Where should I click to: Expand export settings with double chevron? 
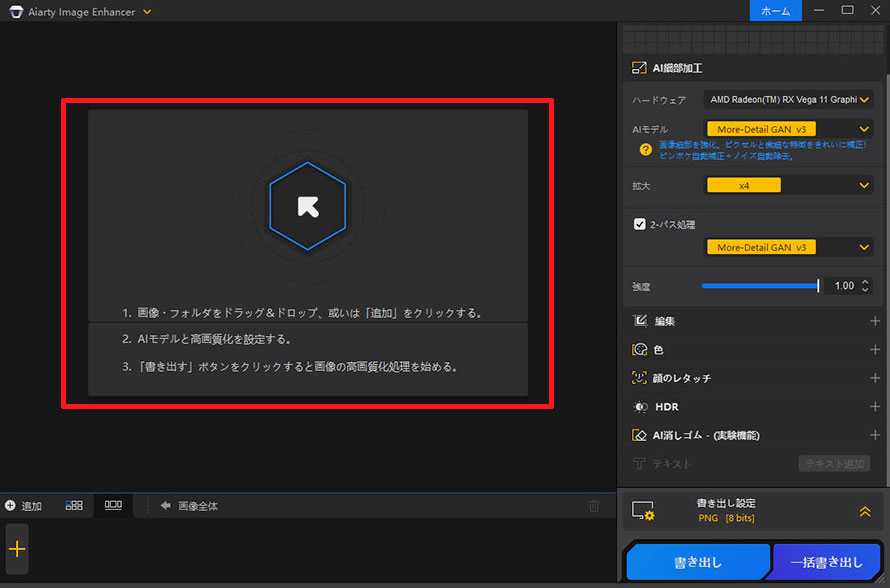(x=864, y=511)
